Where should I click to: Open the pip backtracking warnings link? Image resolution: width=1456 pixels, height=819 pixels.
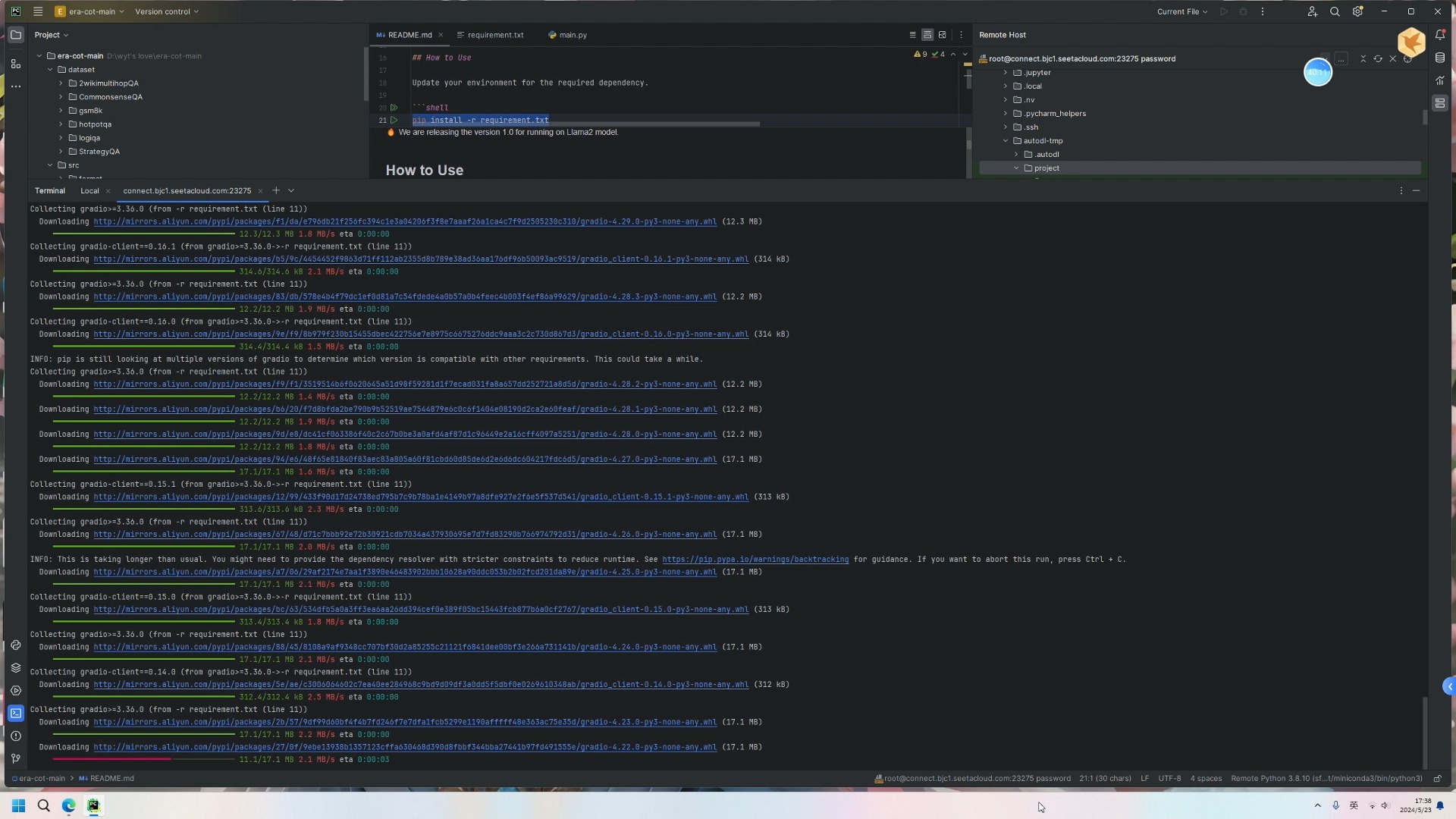click(x=755, y=560)
